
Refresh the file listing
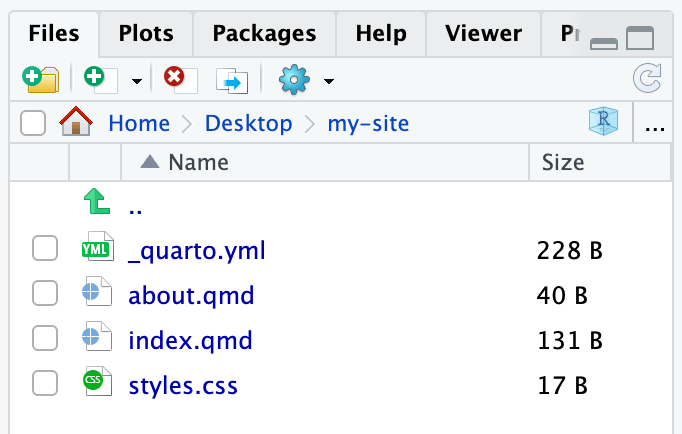tap(648, 80)
